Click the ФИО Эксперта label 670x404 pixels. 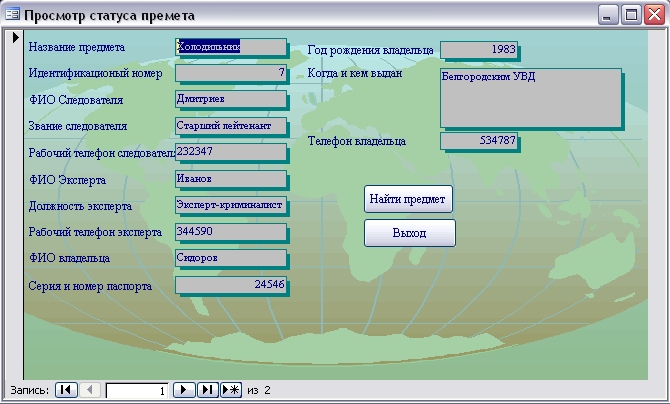(68, 180)
